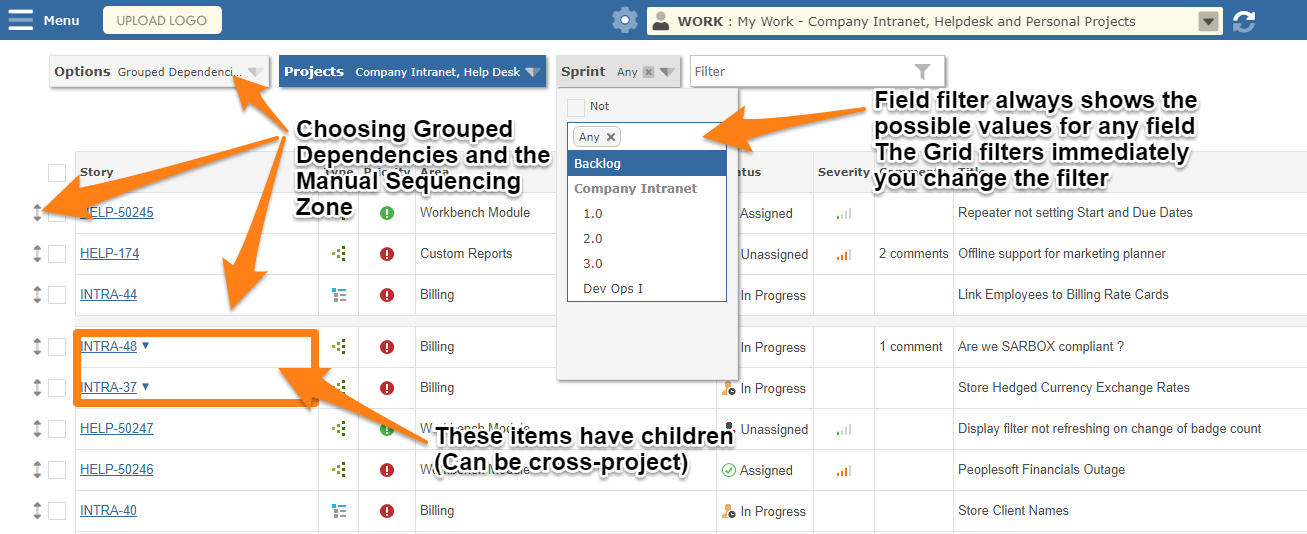Remove the Any tag in Sprint filter
Viewport: 1307px width, 534px height.
(x=611, y=137)
